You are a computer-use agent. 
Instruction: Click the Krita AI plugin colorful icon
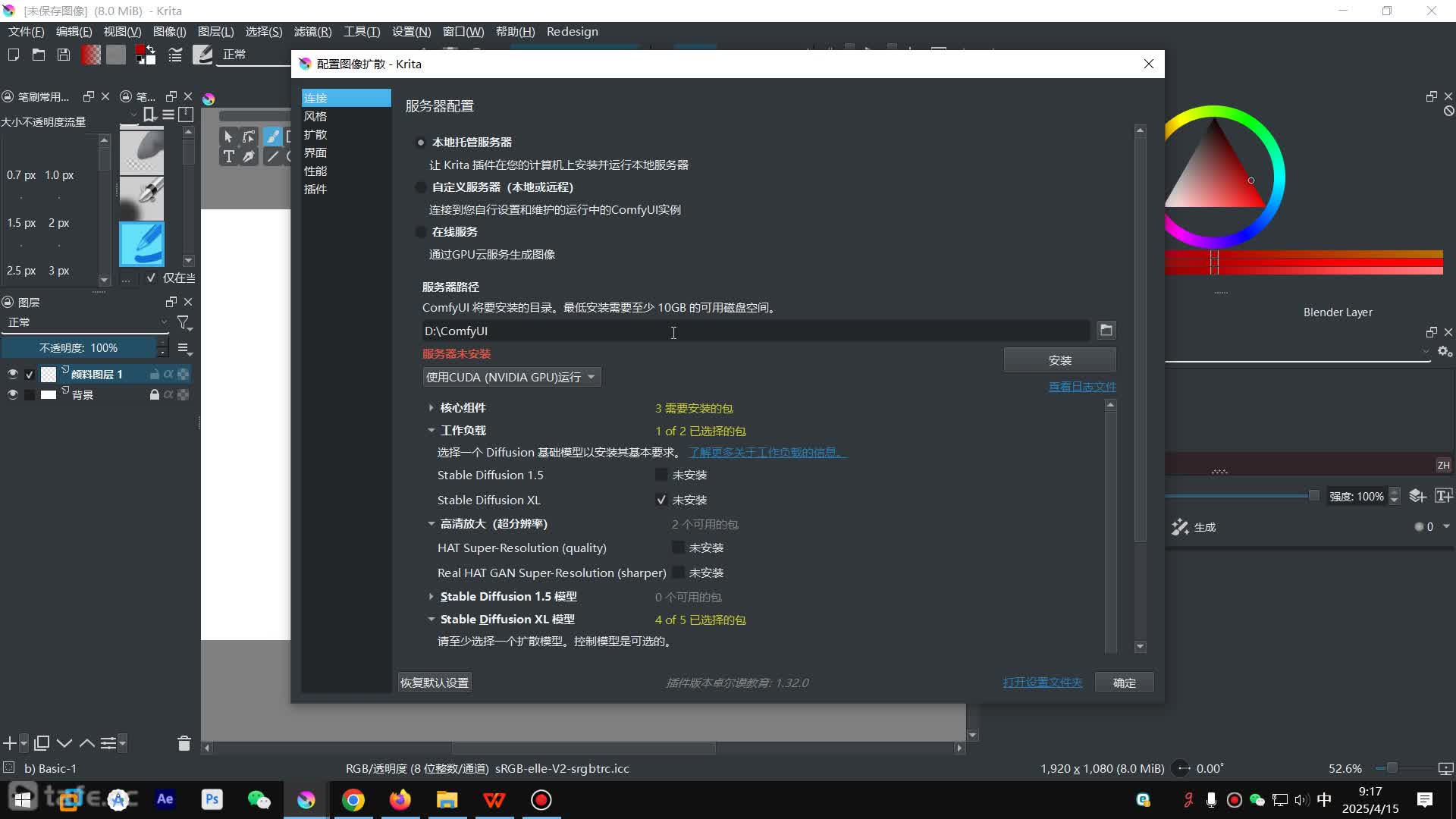click(x=209, y=99)
